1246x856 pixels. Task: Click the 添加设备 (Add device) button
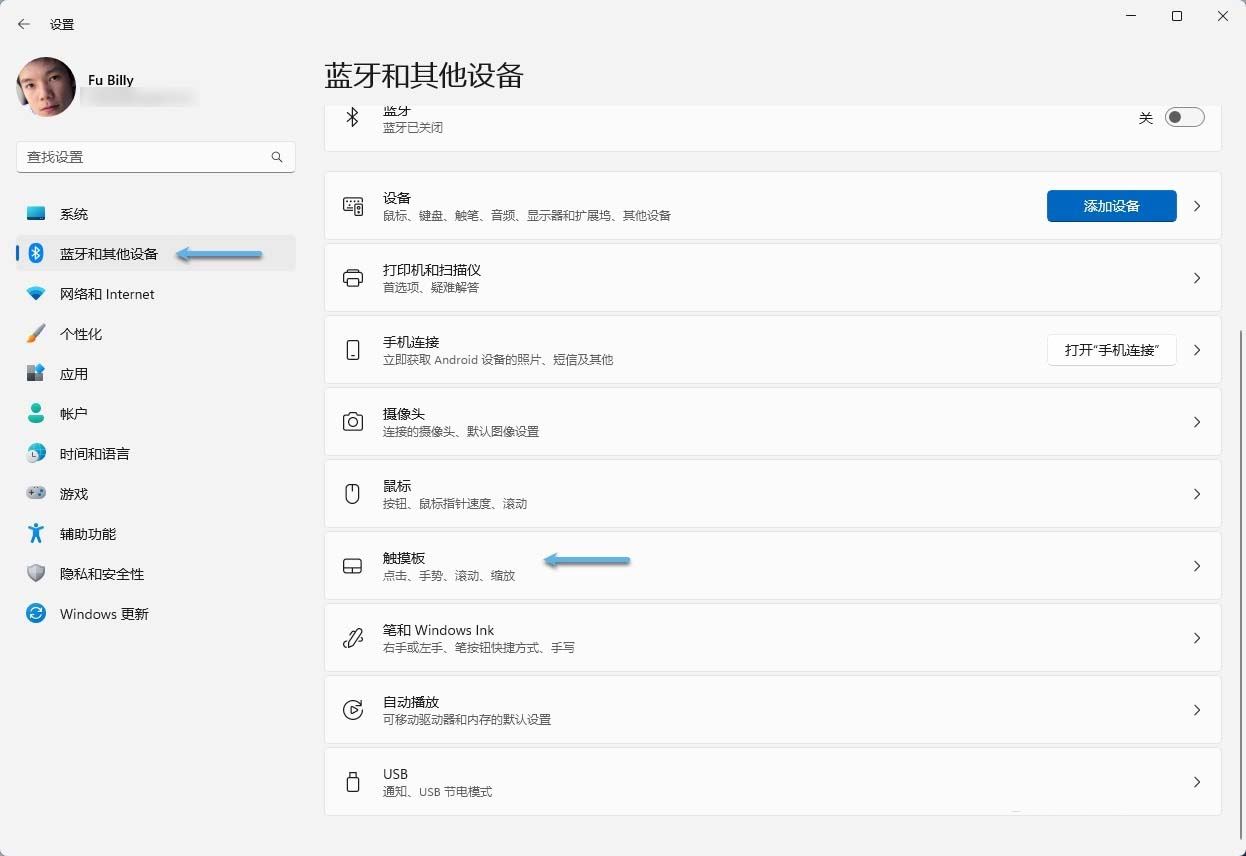(x=1111, y=206)
